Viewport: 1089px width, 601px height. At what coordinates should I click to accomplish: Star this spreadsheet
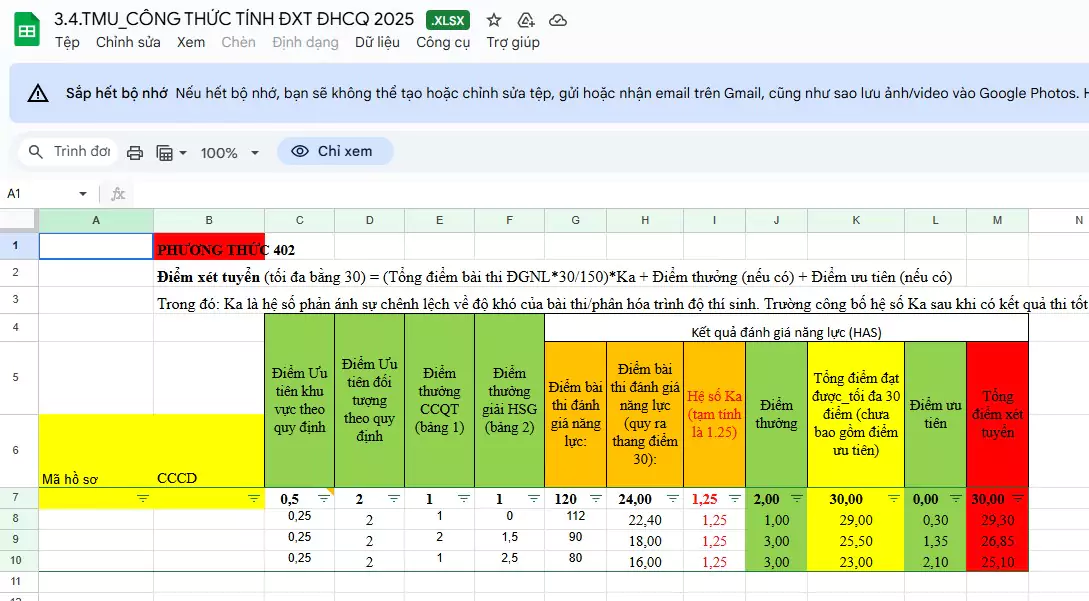[492, 19]
